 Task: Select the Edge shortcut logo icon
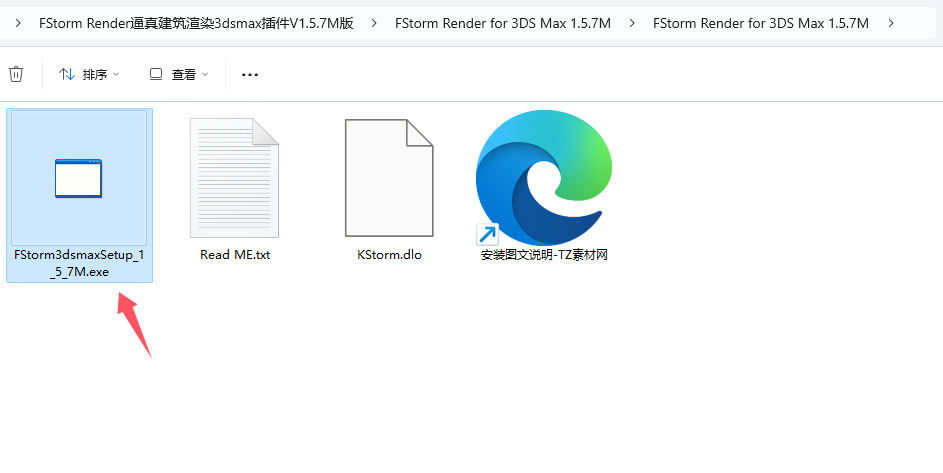pos(543,178)
